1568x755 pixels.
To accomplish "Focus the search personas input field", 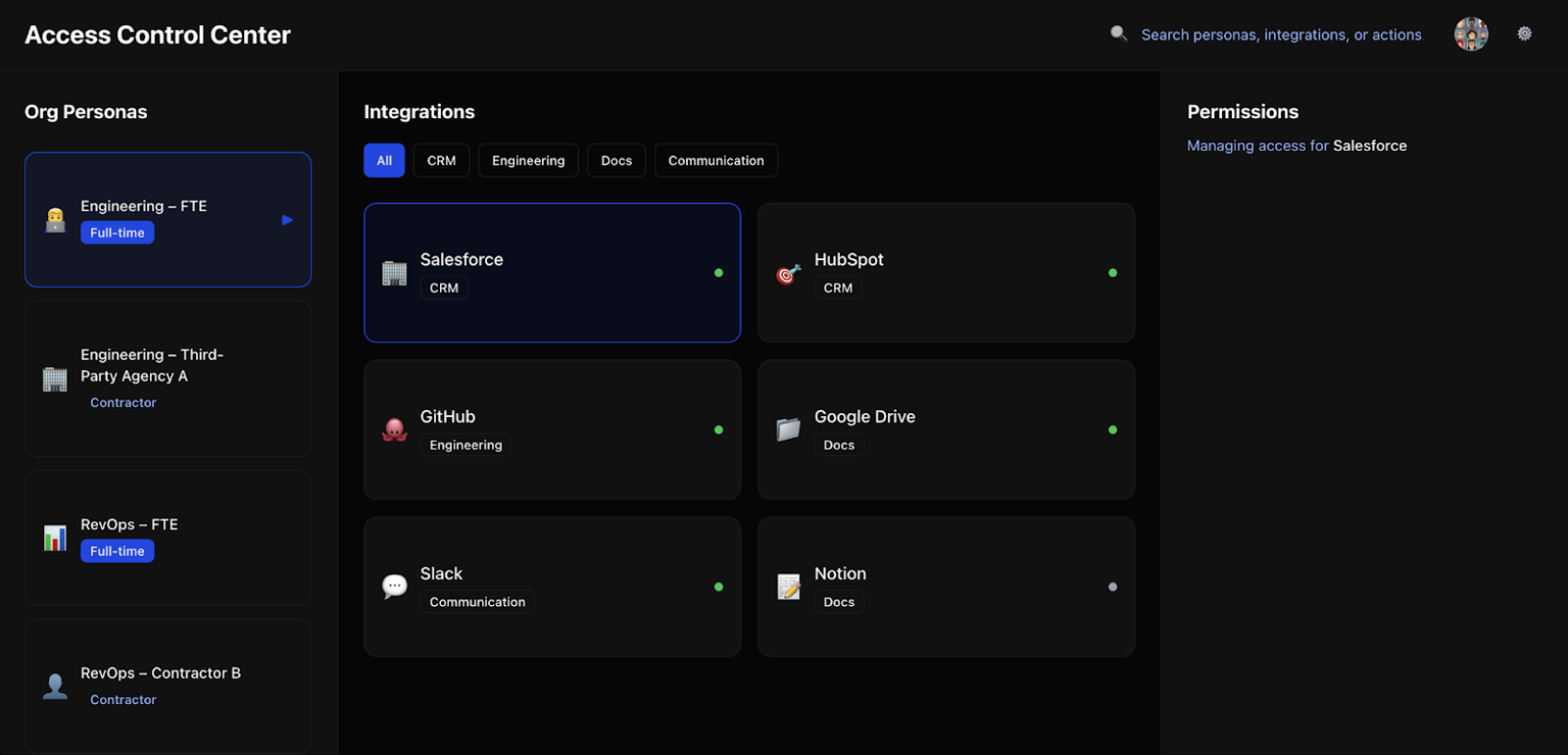I will (1282, 35).
